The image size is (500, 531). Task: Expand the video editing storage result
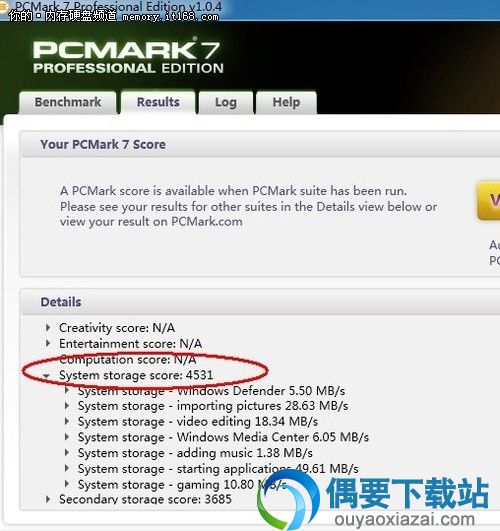[x=67, y=421]
